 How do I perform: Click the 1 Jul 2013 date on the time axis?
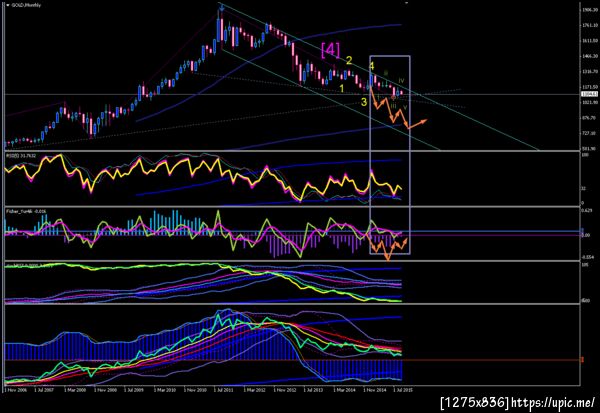tap(314, 390)
